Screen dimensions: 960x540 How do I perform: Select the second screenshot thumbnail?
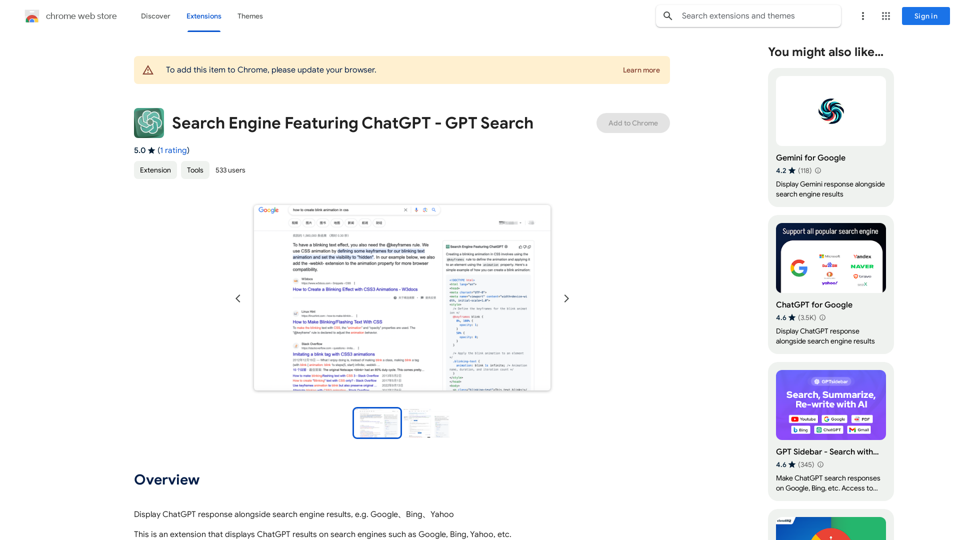click(426, 423)
